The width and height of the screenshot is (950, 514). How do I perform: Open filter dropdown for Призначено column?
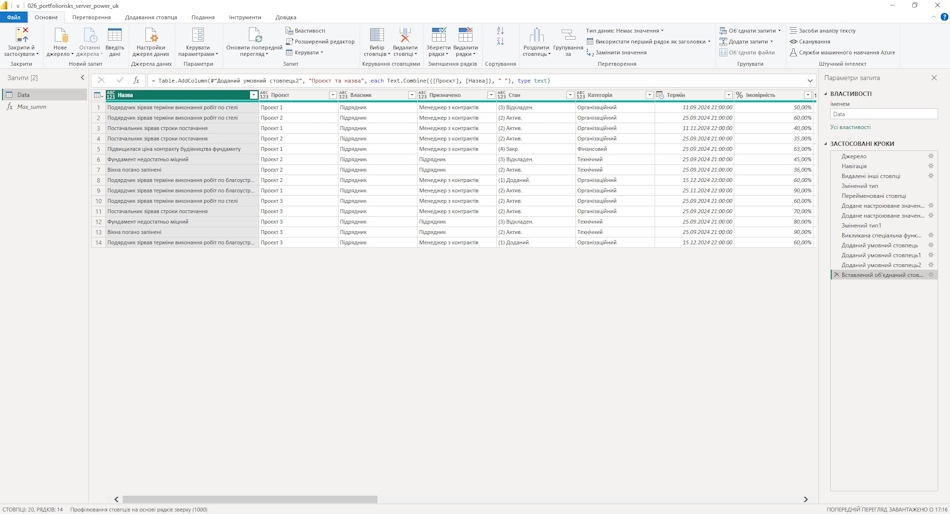click(491, 95)
